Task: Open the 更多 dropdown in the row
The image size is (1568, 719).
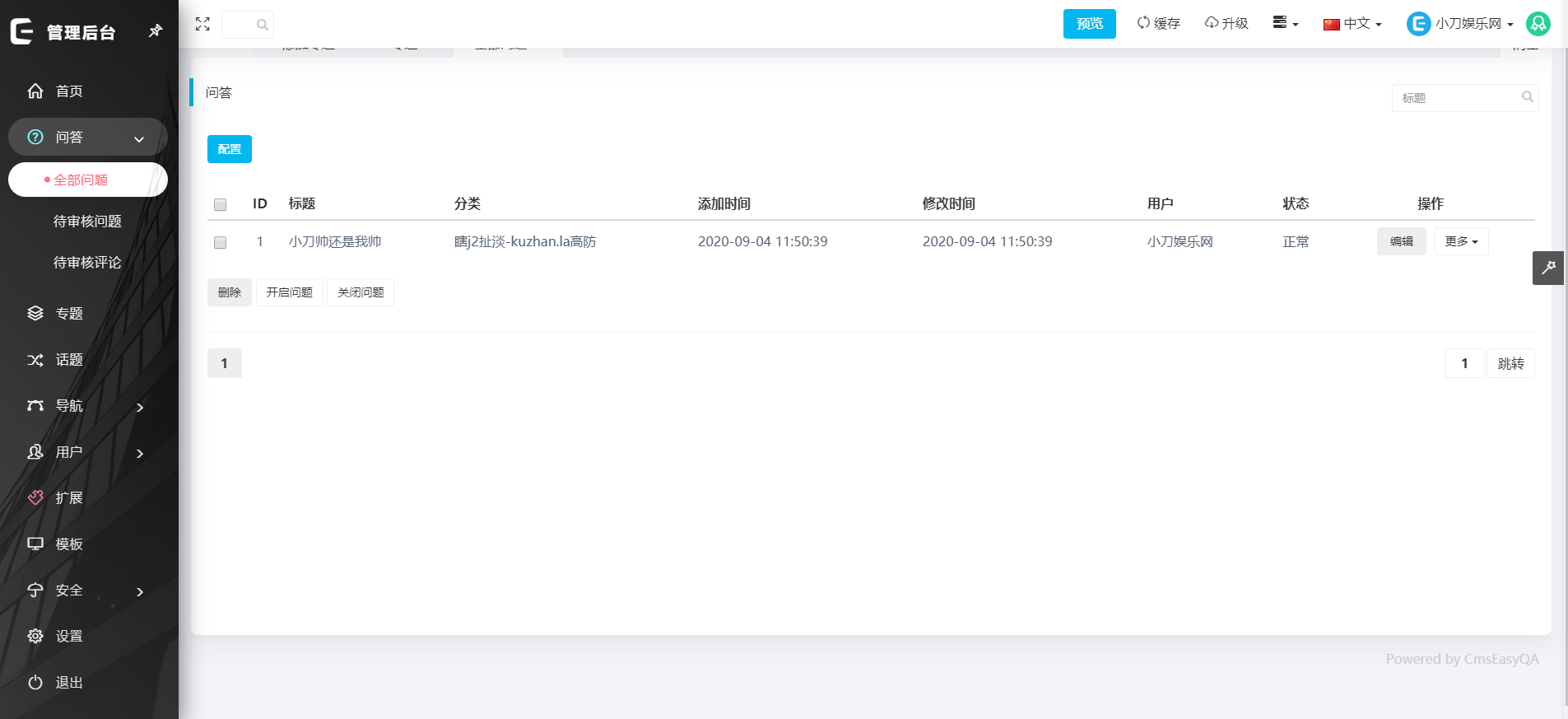Action: (x=1461, y=241)
